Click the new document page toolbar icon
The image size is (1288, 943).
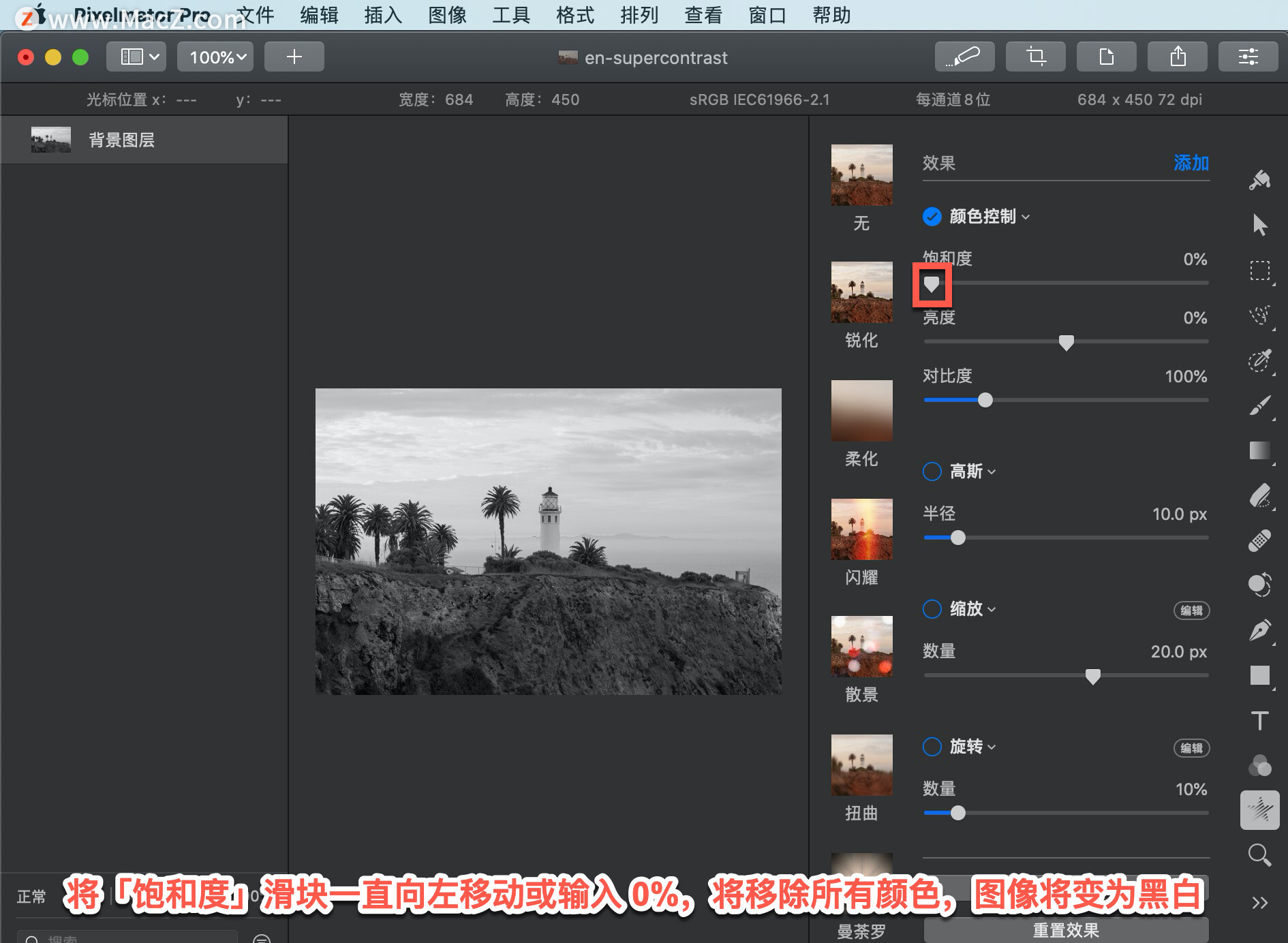(x=1106, y=57)
